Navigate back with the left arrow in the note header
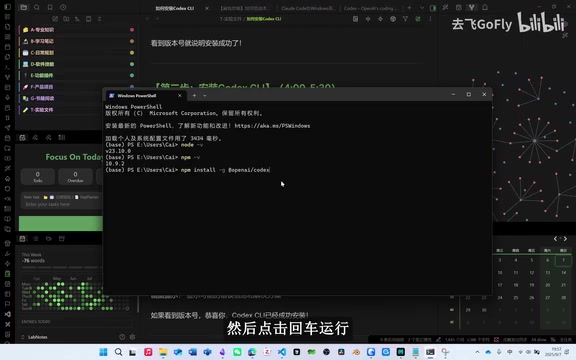 [x=148, y=19]
